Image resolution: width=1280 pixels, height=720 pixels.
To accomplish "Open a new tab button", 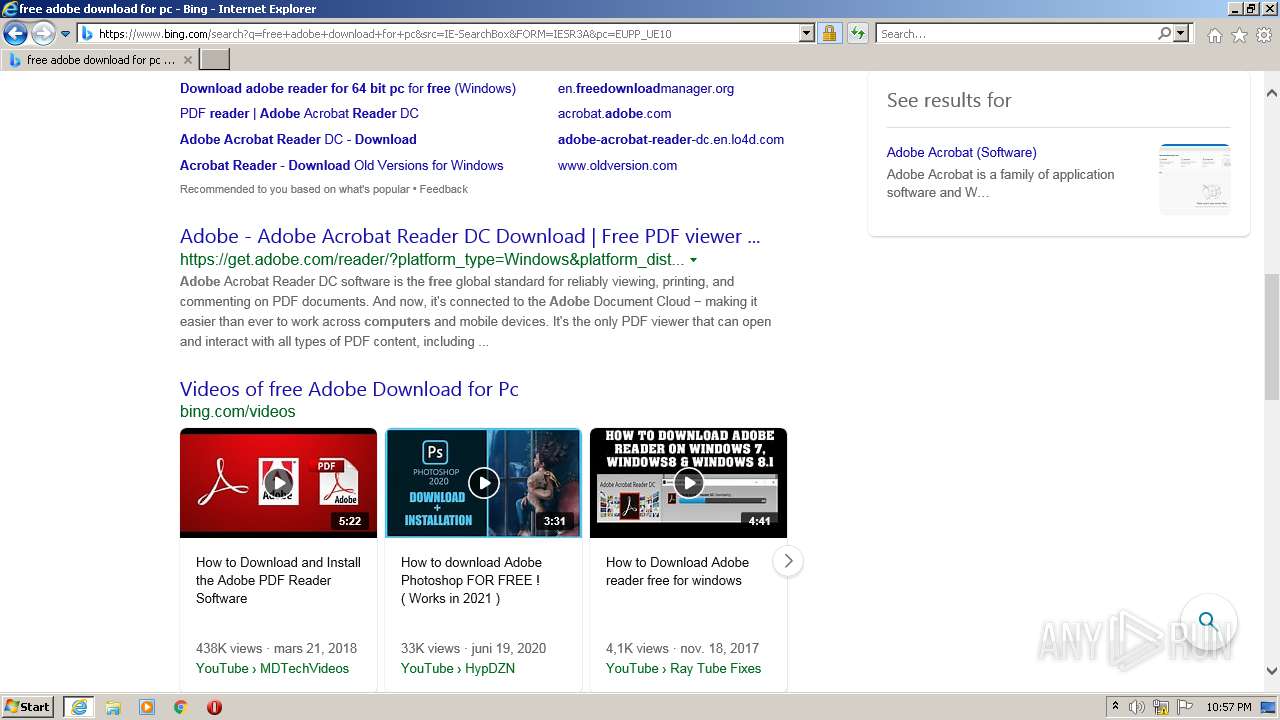I will pos(215,60).
